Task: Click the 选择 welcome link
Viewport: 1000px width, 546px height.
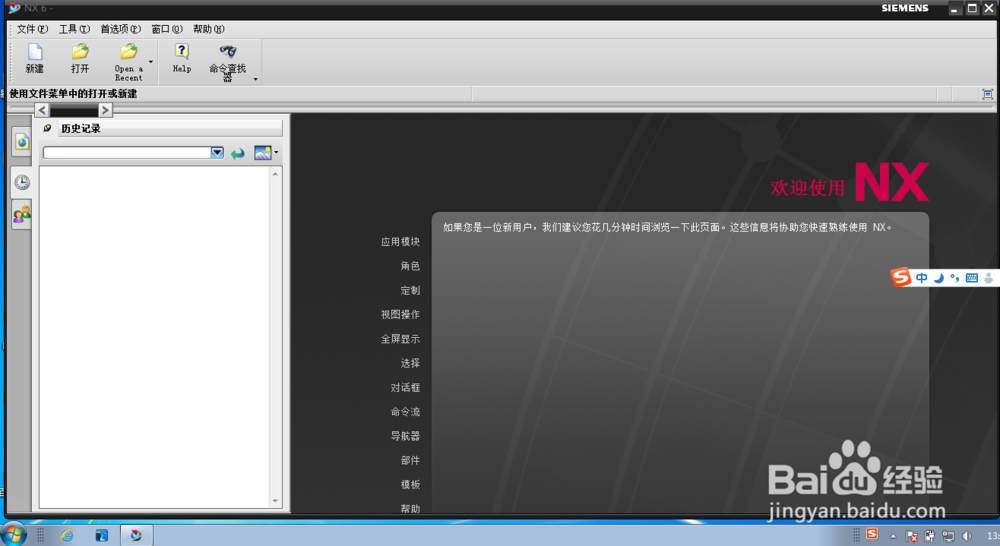Action: tap(410, 363)
